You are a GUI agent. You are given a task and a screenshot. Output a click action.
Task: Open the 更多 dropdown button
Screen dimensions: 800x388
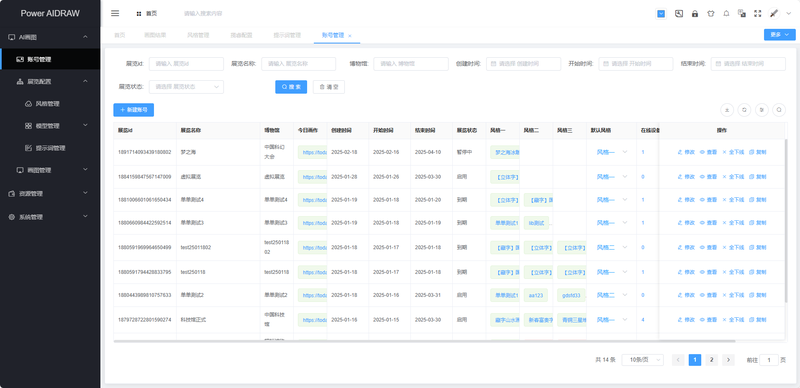(780, 35)
